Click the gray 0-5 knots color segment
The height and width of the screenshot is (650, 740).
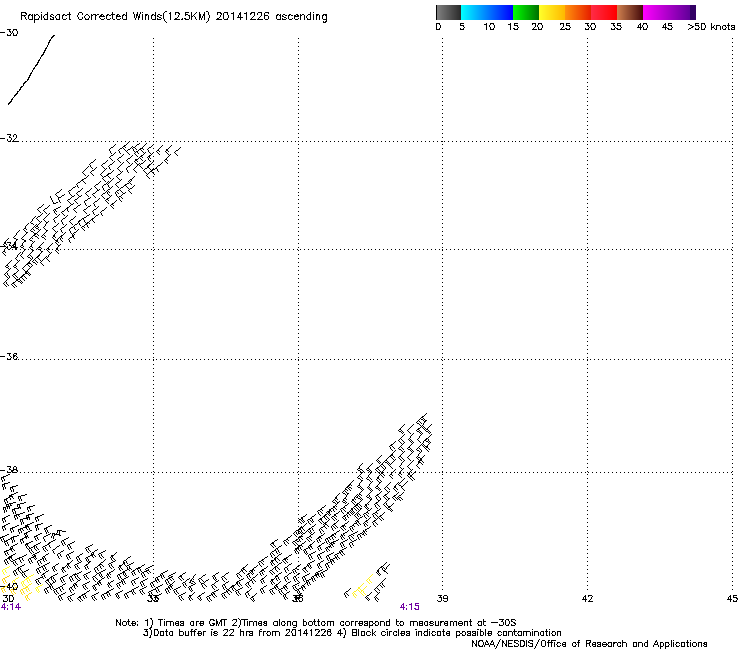[448, 12]
